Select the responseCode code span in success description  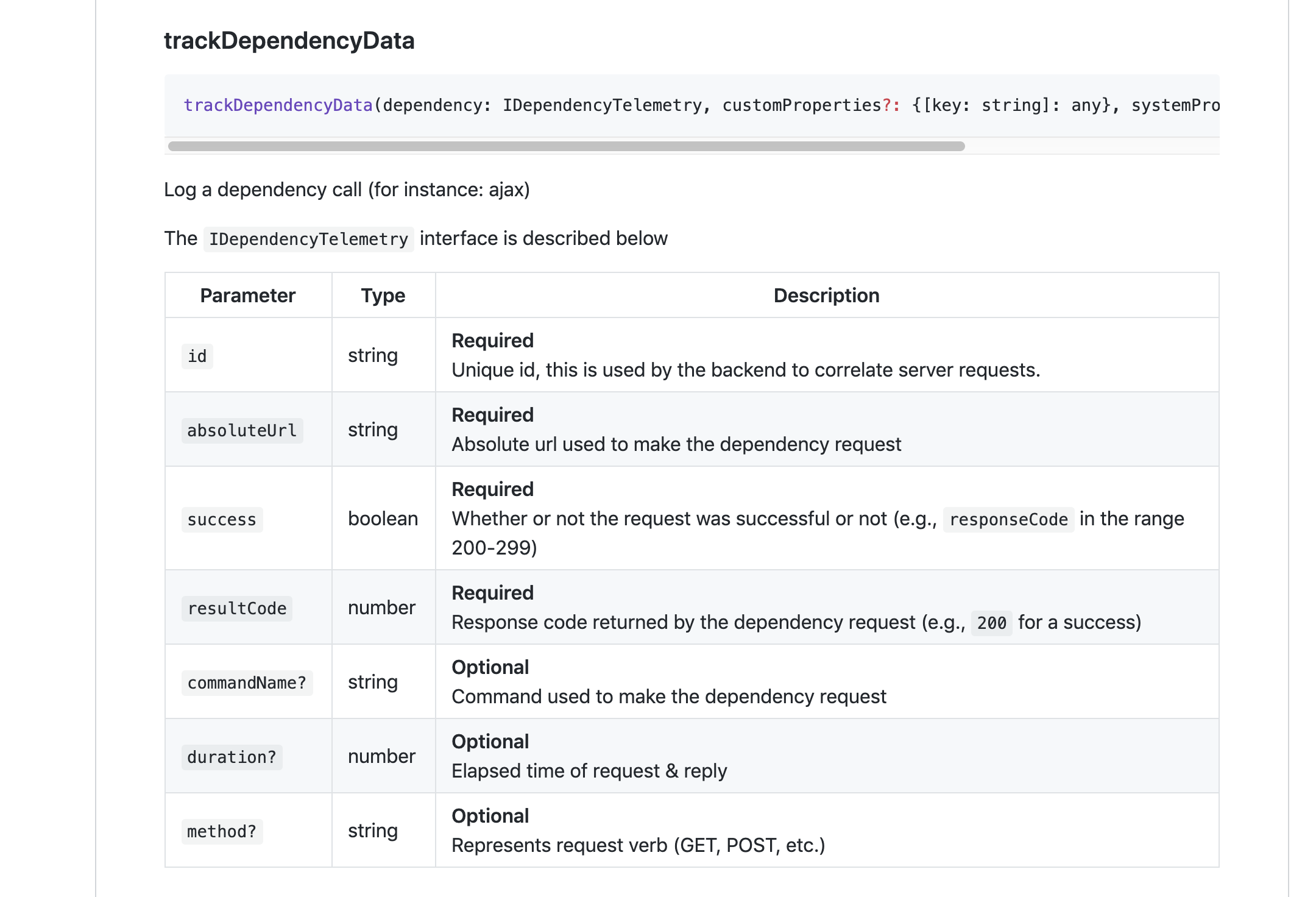[1008, 520]
